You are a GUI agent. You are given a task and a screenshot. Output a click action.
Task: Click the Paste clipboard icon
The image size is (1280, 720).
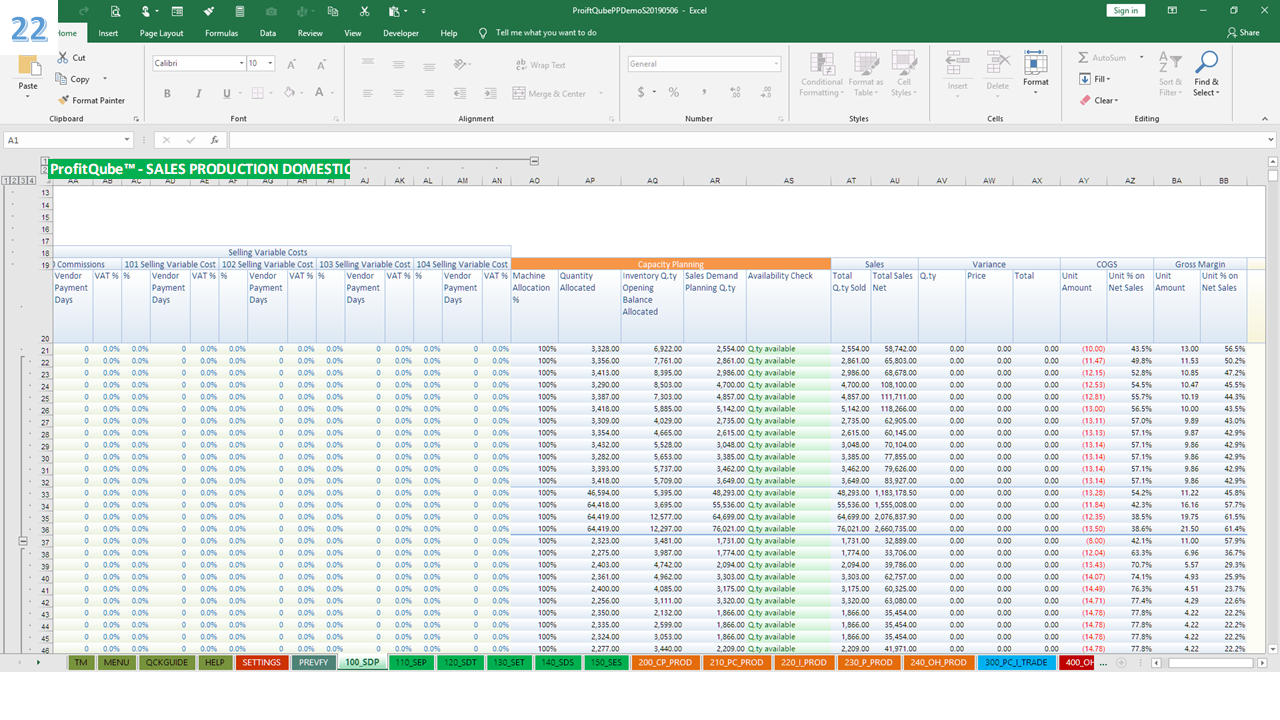point(28,67)
